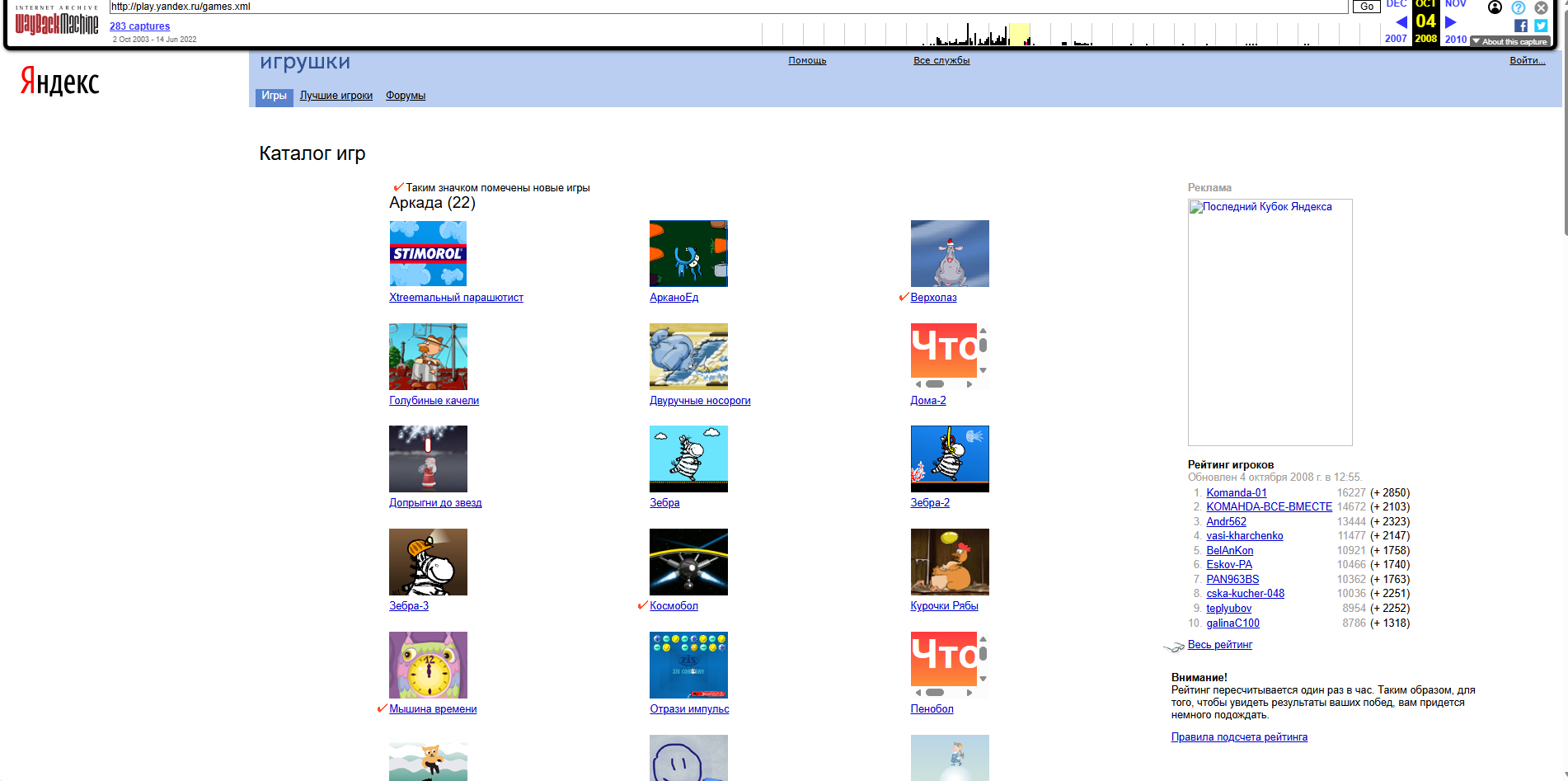
Task: Open the Wayback user account icon
Action: [x=1495, y=7]
